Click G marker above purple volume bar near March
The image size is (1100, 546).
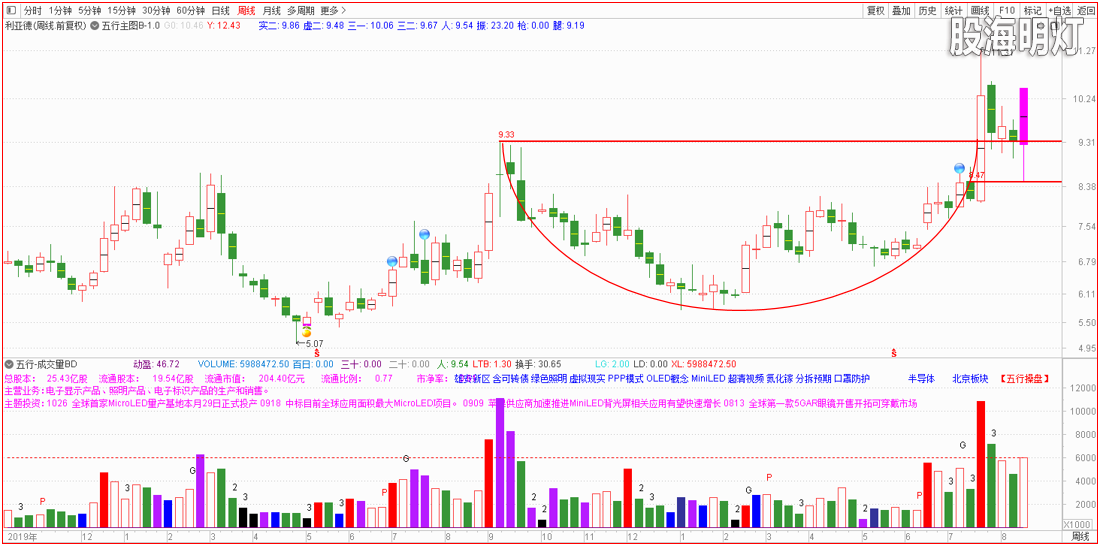point(192,470)
